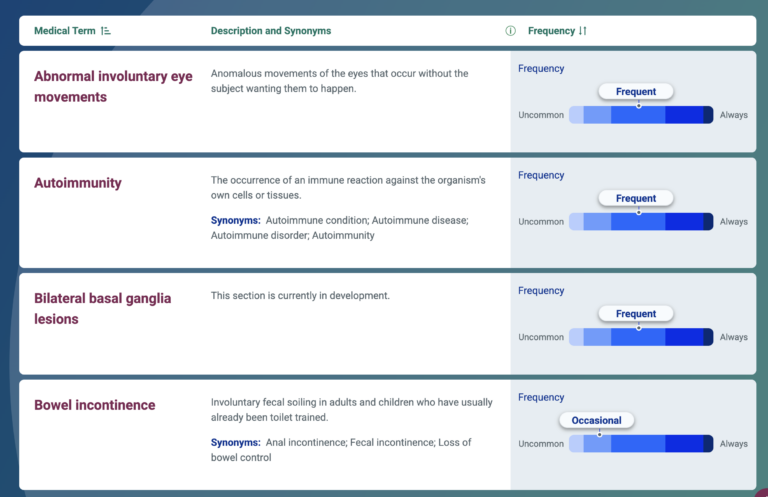
Task: Click the Synonyms label under Autoimmunity
Action: point(236,220)
